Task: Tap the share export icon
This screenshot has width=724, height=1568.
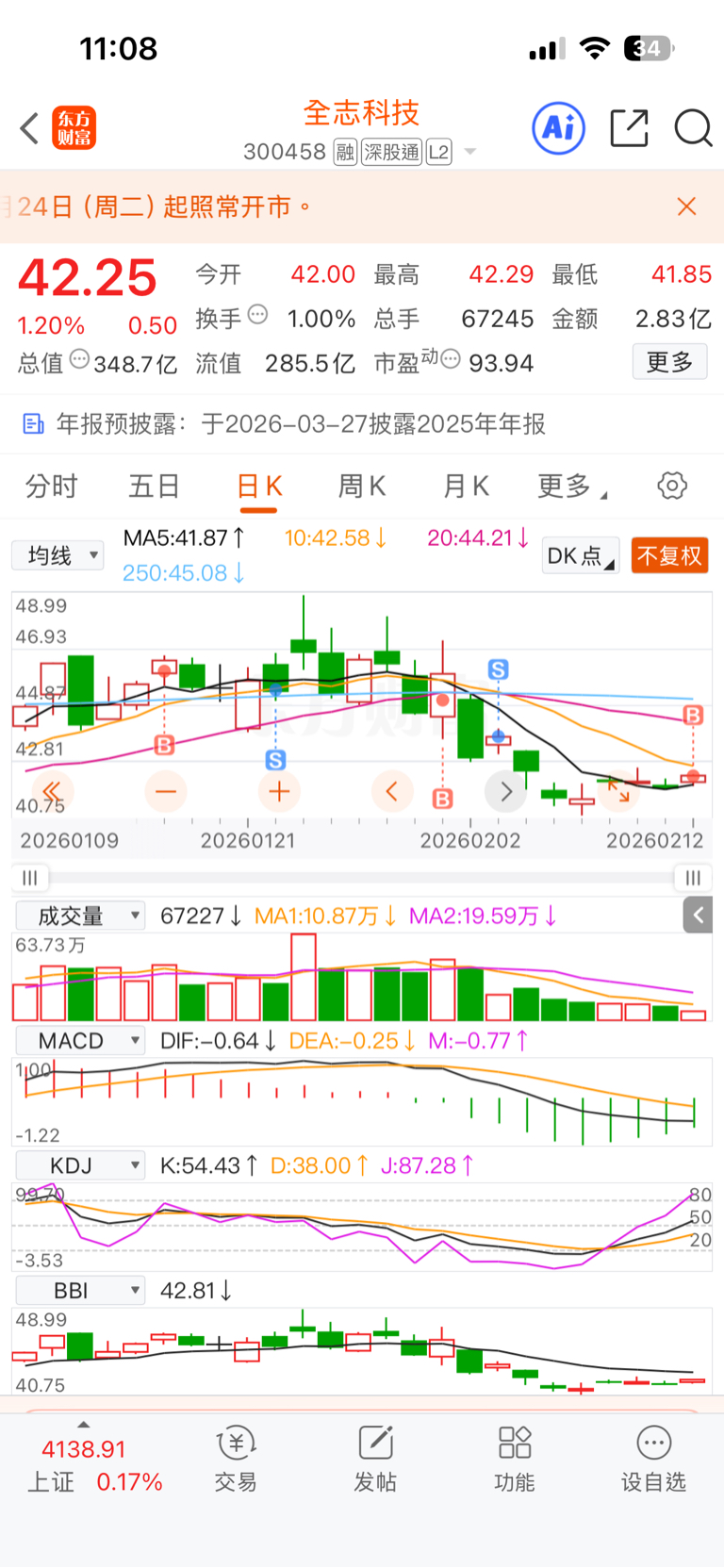Action: click(629, 127)
